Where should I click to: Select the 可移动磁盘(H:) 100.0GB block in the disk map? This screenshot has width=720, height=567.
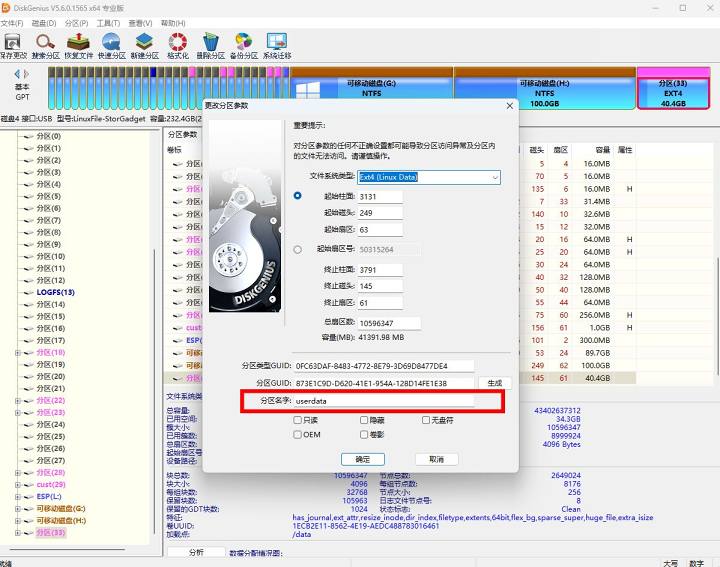[x=544, y=88]
